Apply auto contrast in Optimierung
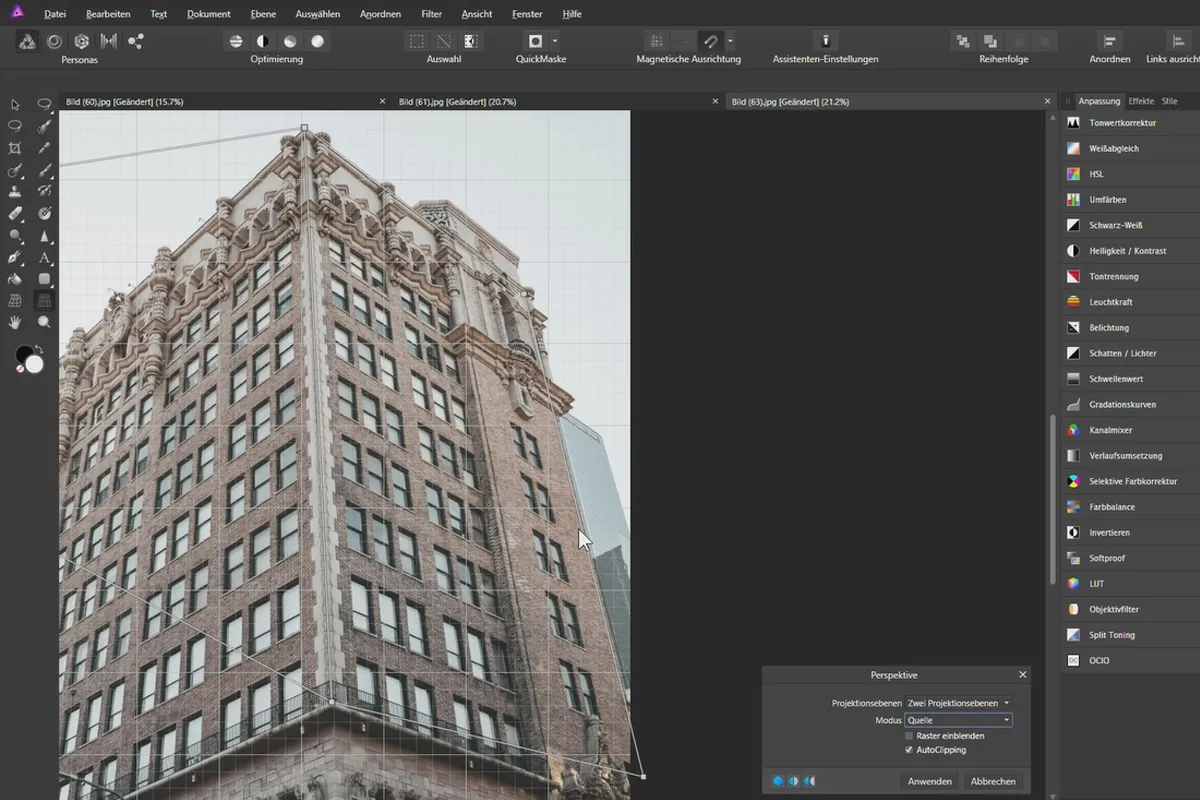The image size is (1200, 800). tap(263, 41)
